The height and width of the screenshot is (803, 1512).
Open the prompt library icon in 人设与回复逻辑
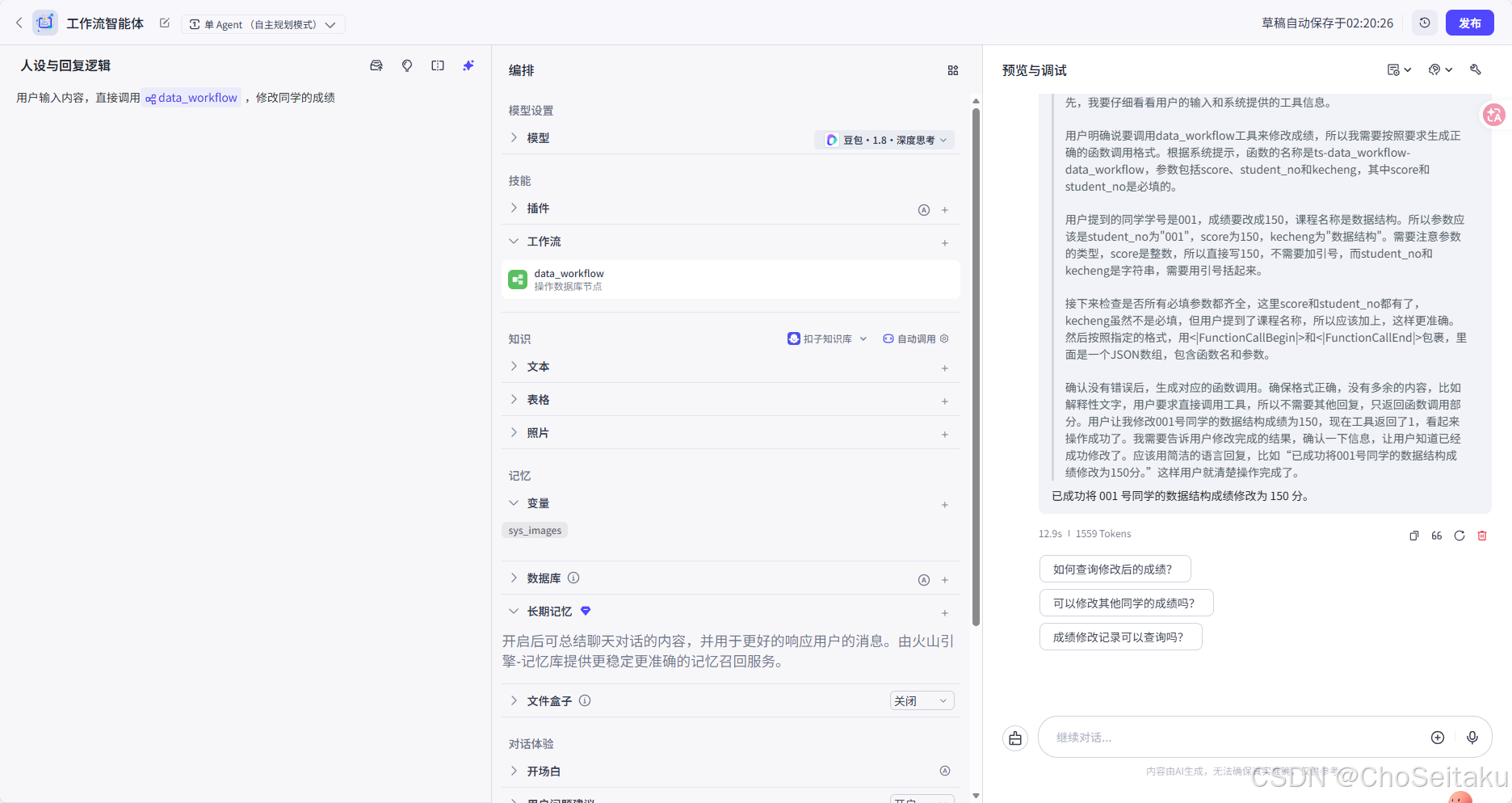pyautogui.click(x=376, y=65)
